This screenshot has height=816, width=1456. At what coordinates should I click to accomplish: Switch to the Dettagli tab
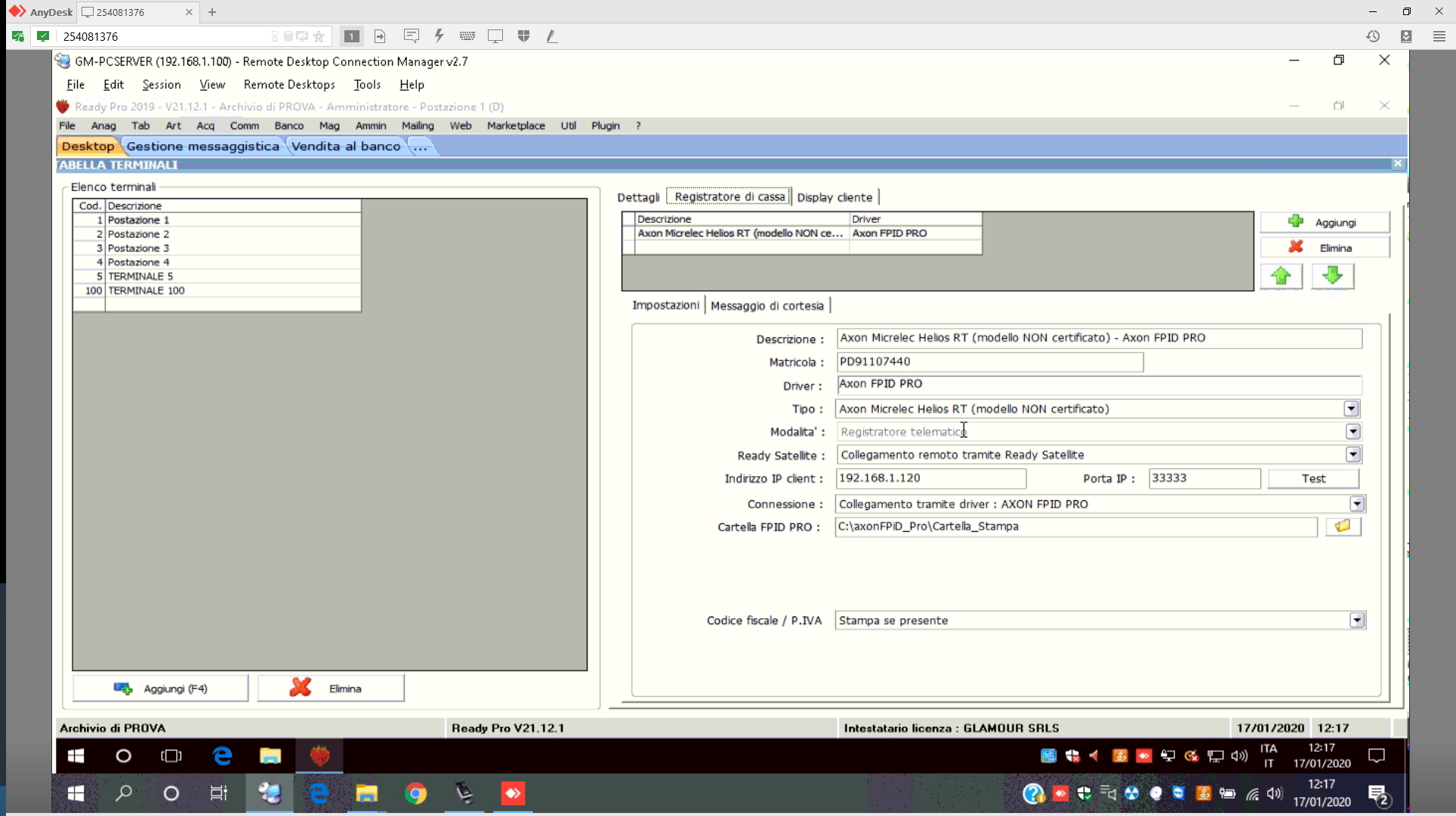tap(638, 197)
